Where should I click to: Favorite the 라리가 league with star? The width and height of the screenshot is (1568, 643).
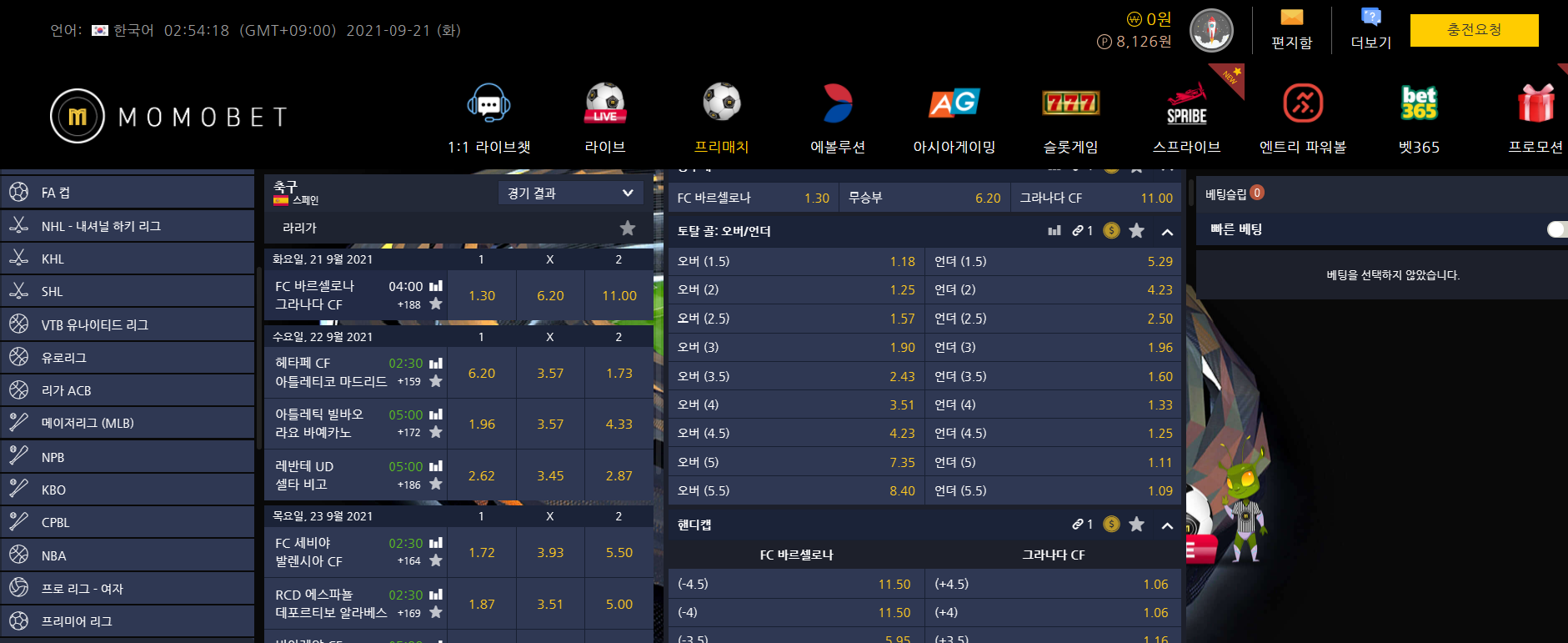(x=628, y=228)
